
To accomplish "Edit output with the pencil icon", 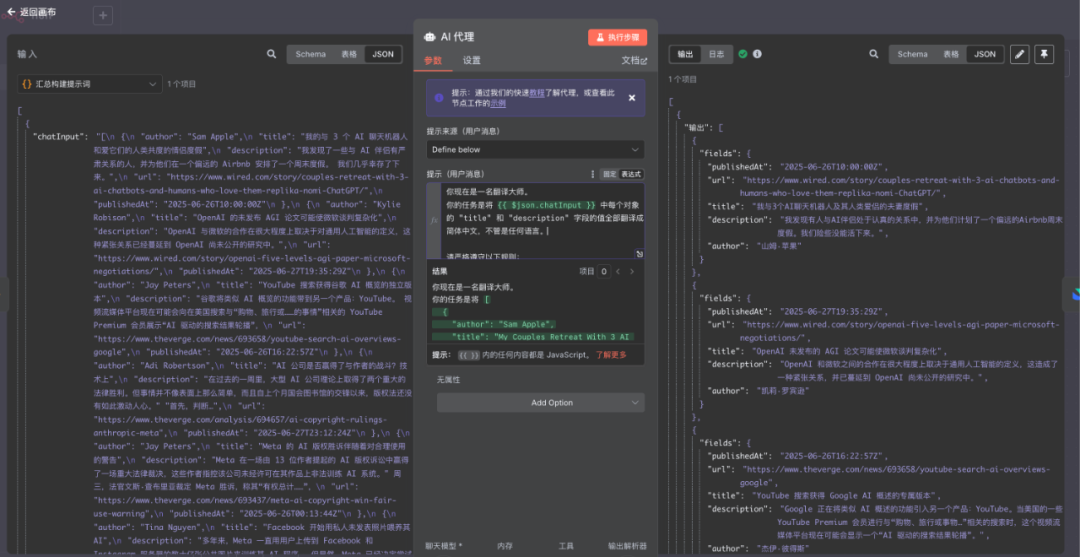I will (1019, 54).
